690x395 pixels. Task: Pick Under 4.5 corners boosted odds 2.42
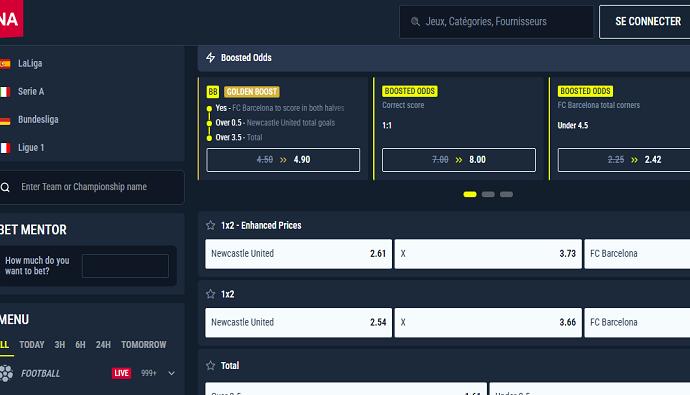pyautogui.click(x=624, y=160)
